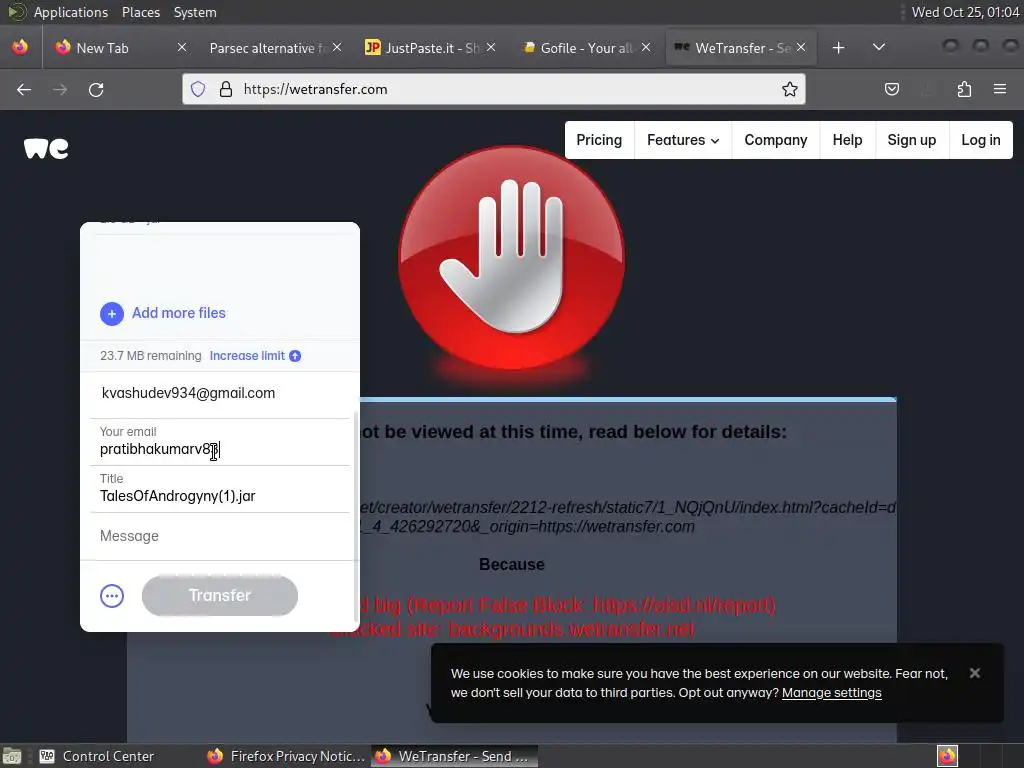
Task: Open the tracking protection shield icon
Action: (198, 89)
